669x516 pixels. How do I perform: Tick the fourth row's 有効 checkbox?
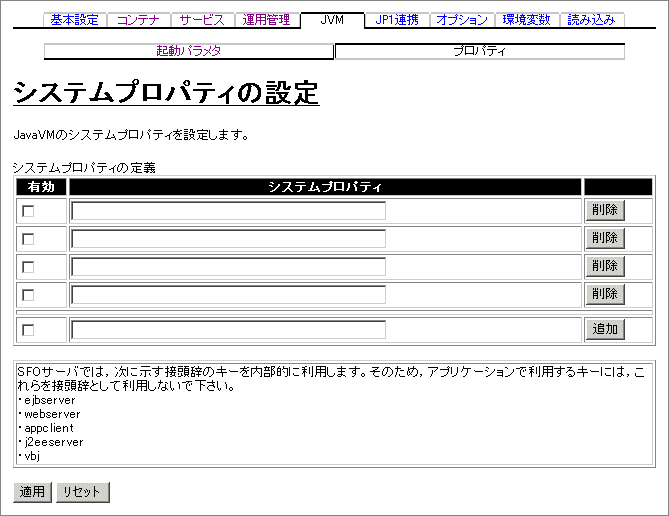pyautogui.click(x=28, y=295)
